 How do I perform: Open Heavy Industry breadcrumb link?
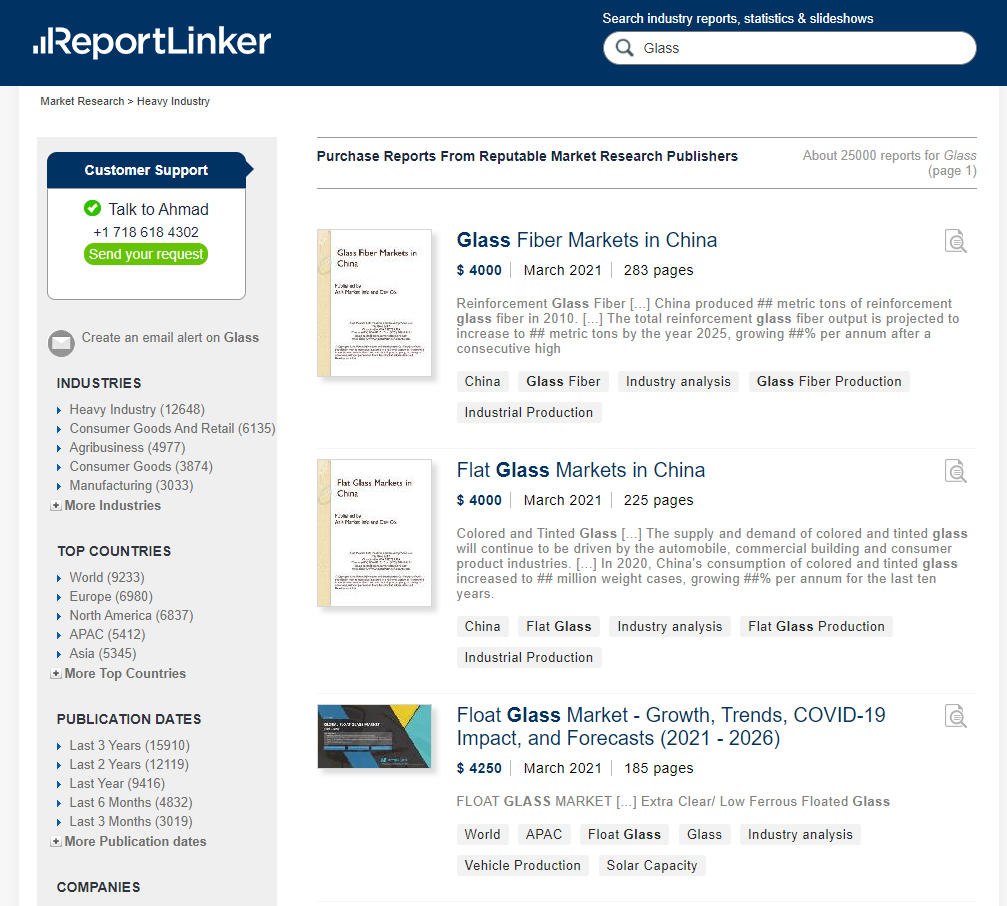(173, 101)
